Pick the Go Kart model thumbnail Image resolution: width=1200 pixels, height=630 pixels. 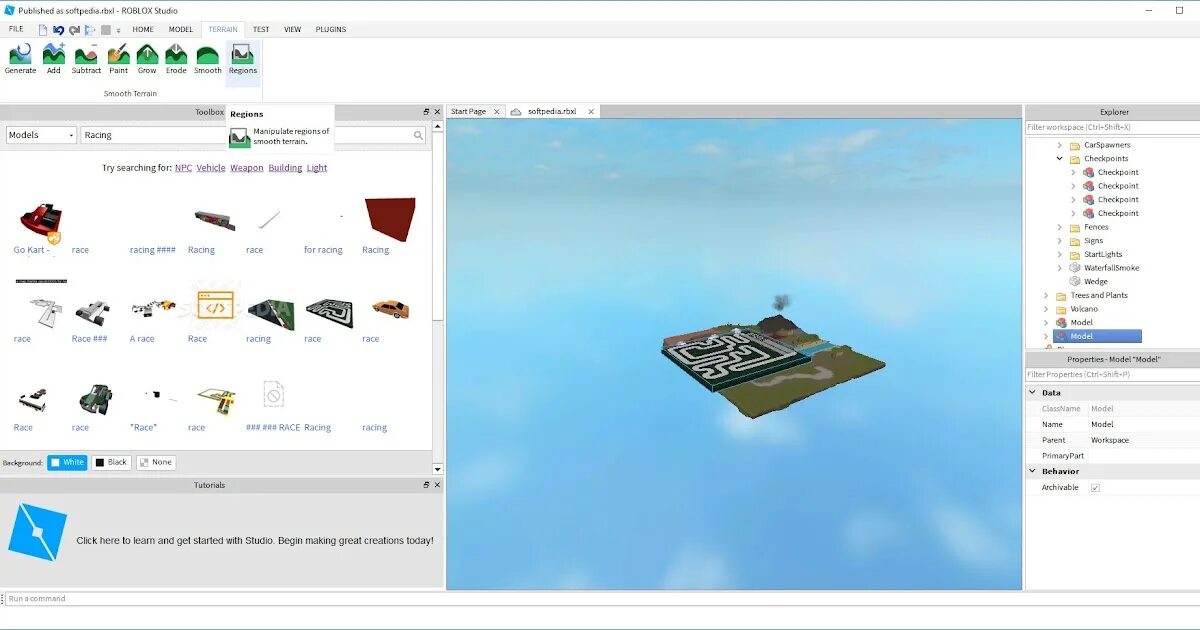tap(40, 220)
